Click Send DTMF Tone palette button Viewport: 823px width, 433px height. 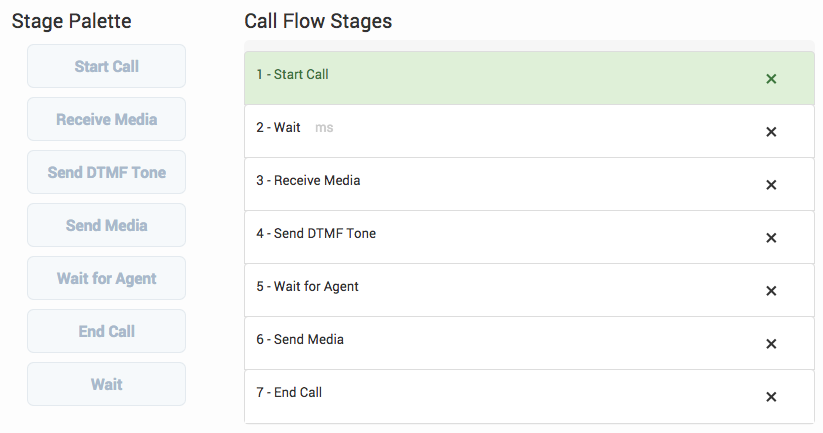(106, 172)
